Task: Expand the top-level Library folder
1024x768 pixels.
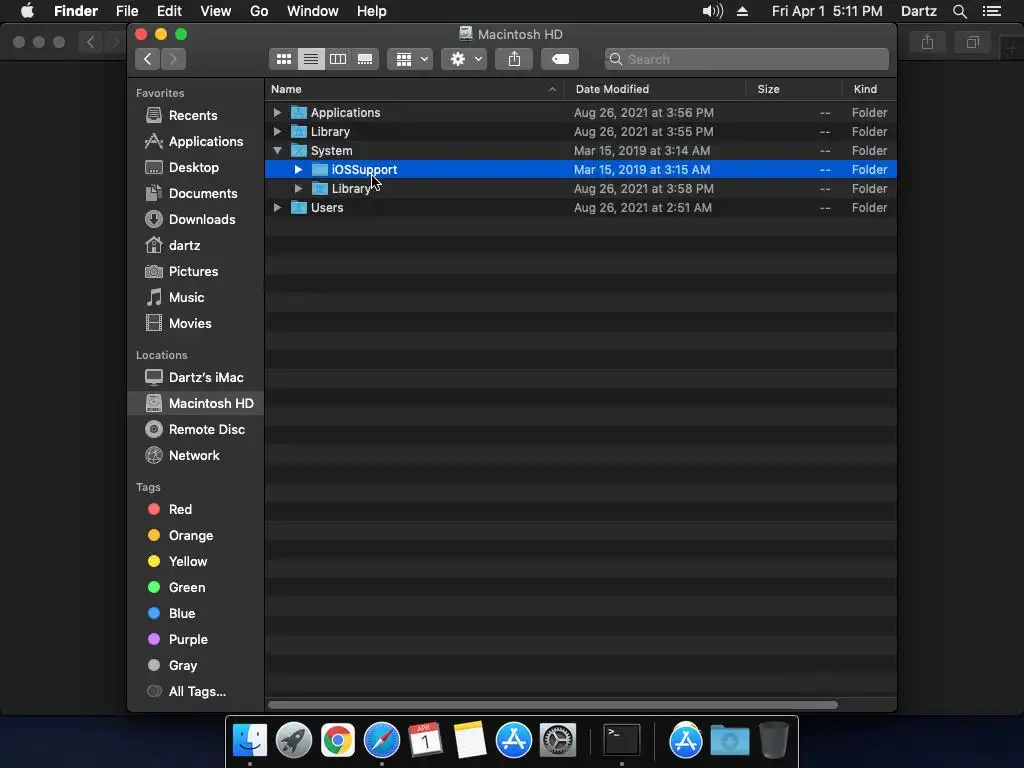Action: point(277,131)
